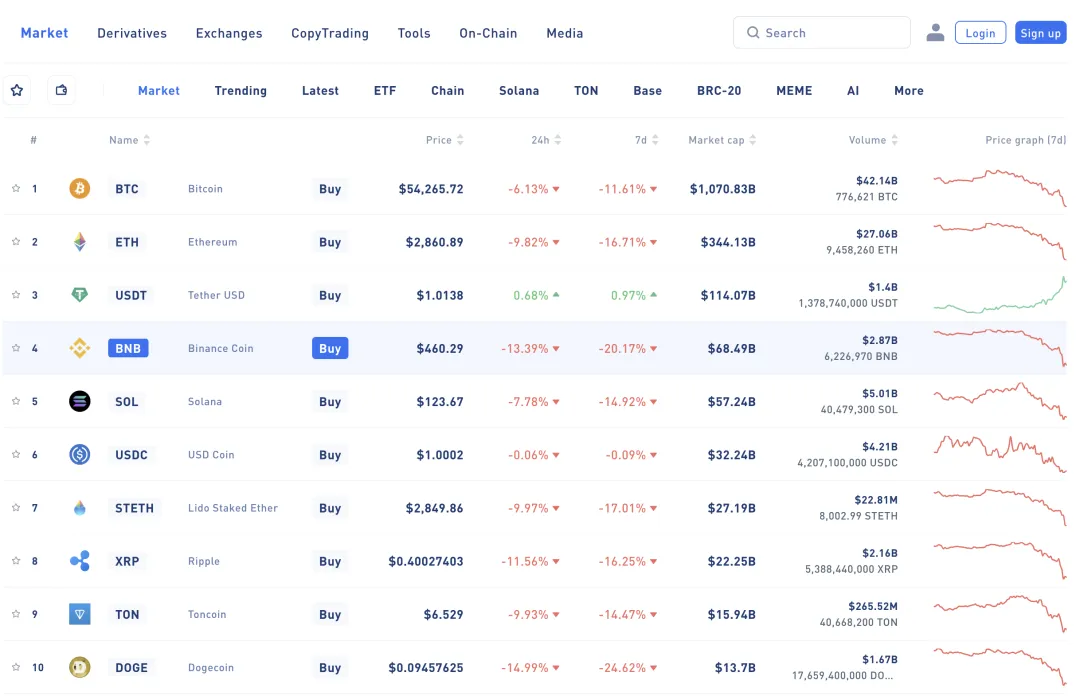Screen dimensions: 1080x696
Task: Click the magnifier icon in search box
Action: tap(753, 32)
